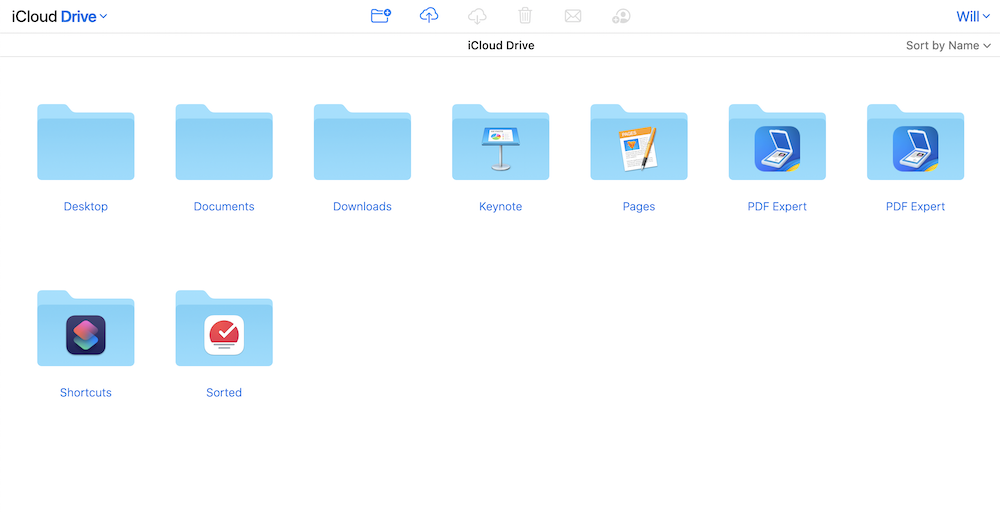Click the trash Delete icon
This screenshot has width=1000, height=512.
(x=525, y=16)
